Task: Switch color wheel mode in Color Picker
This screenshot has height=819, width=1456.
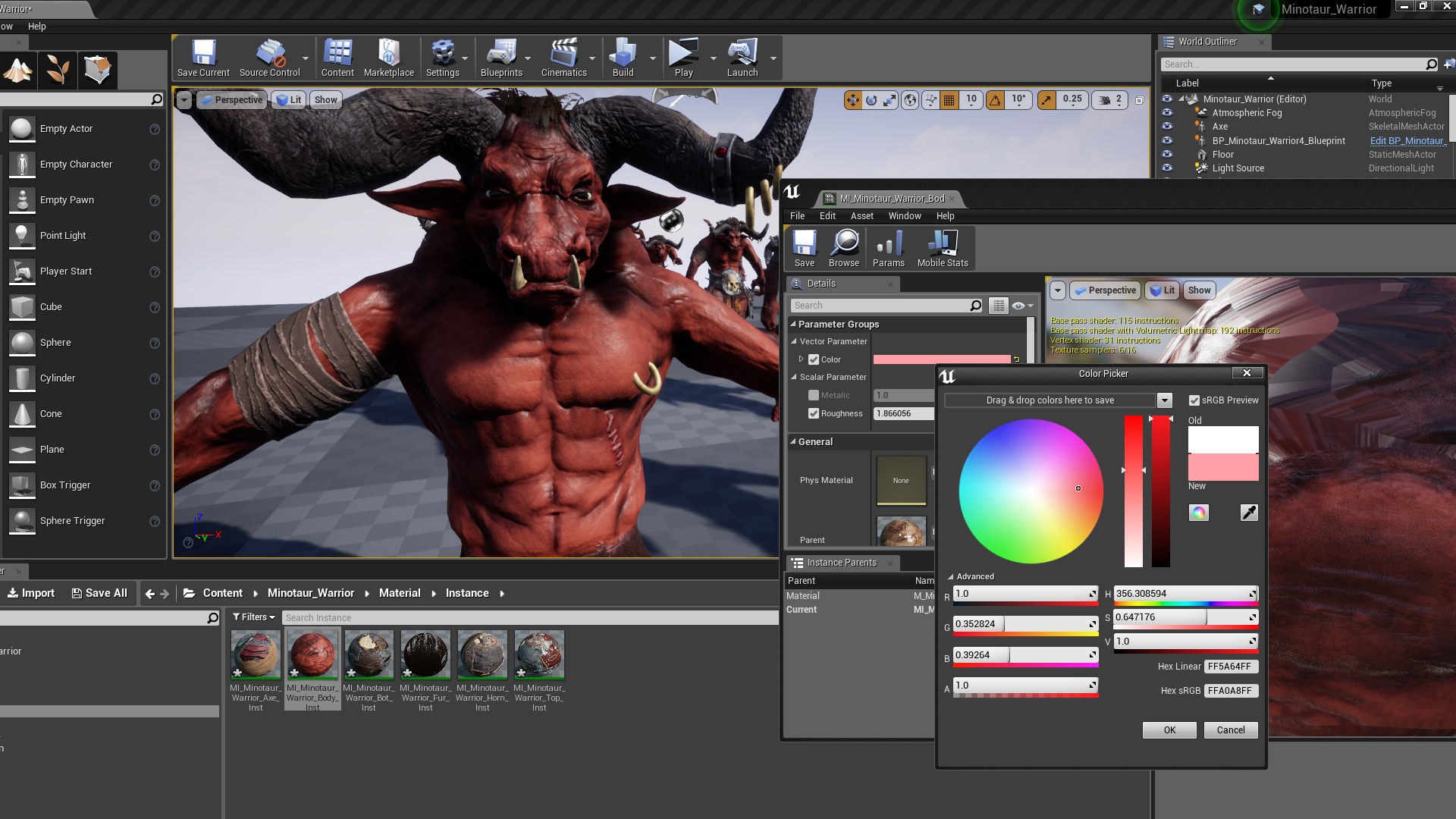Action: coord(1199,513)
